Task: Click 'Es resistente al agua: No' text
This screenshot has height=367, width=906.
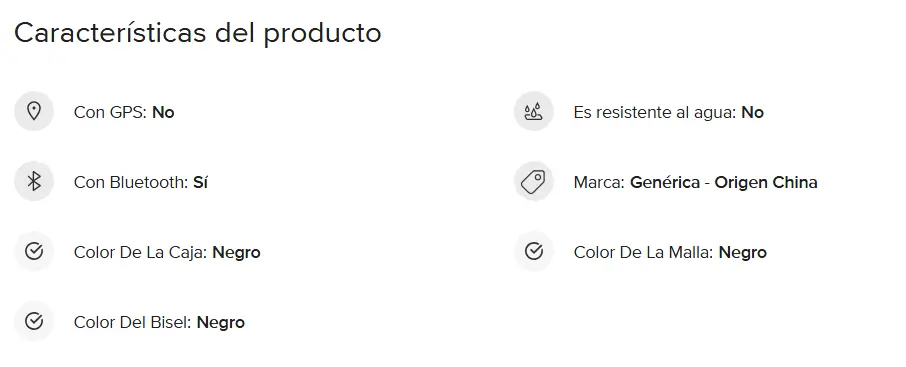Action: click(669, 112)
